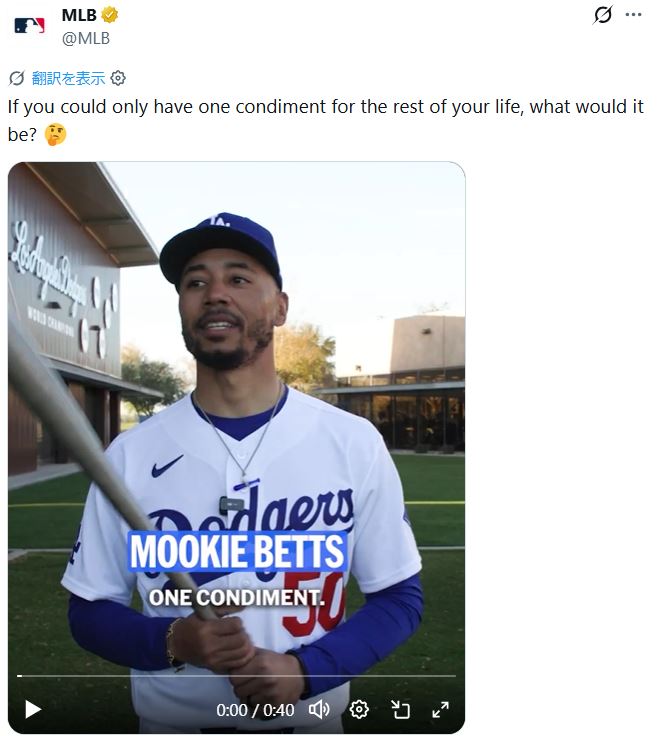659x736 pixels.
Task: Click the @MLB handle link
Action: tap(87, 38)
